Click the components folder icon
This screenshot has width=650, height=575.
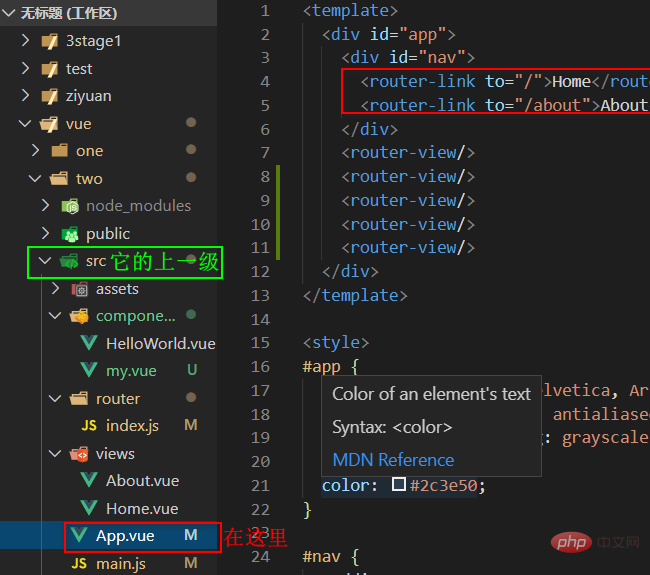tap(79, 316)
